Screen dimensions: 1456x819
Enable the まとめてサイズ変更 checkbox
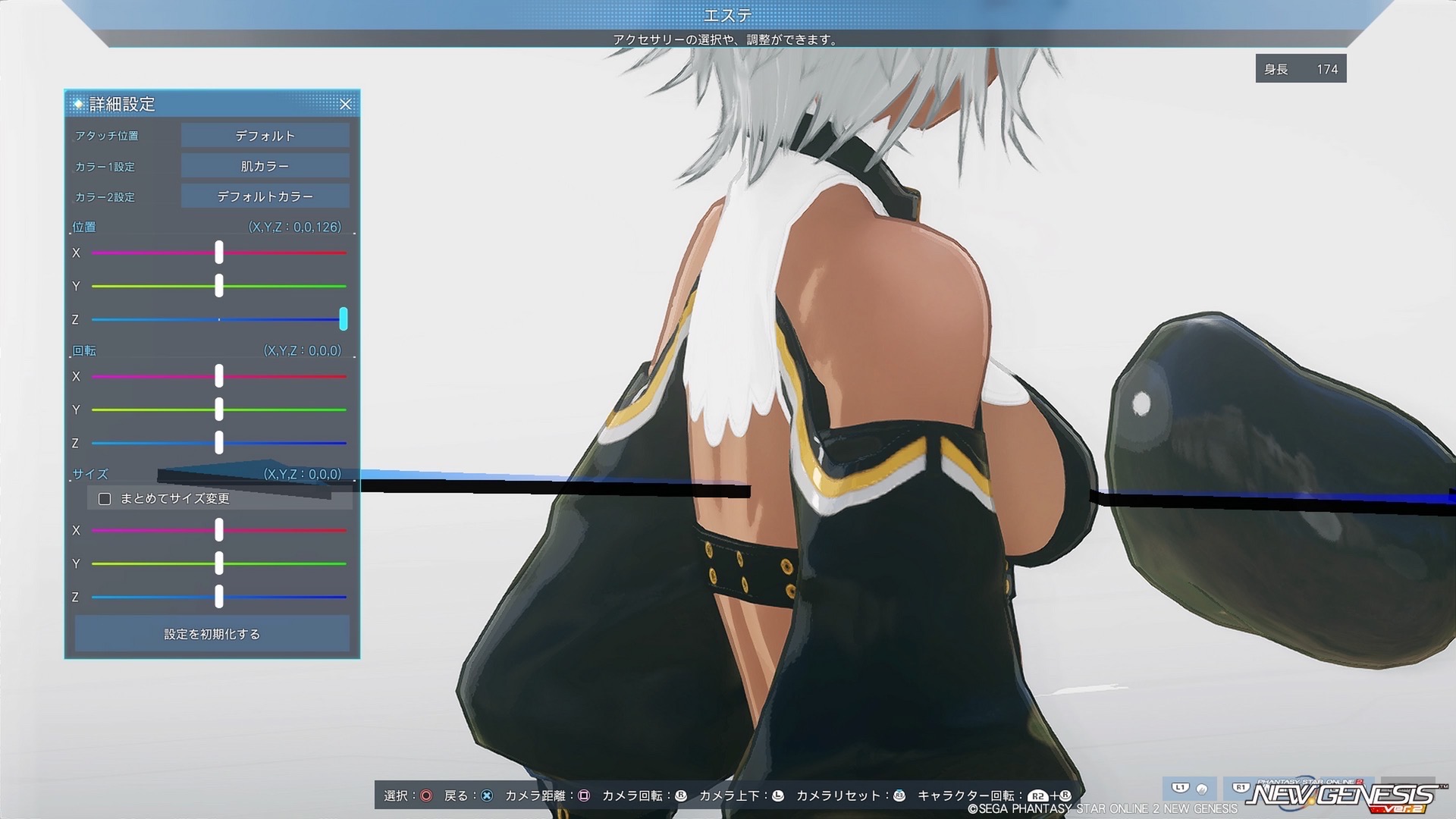[105, 499]
